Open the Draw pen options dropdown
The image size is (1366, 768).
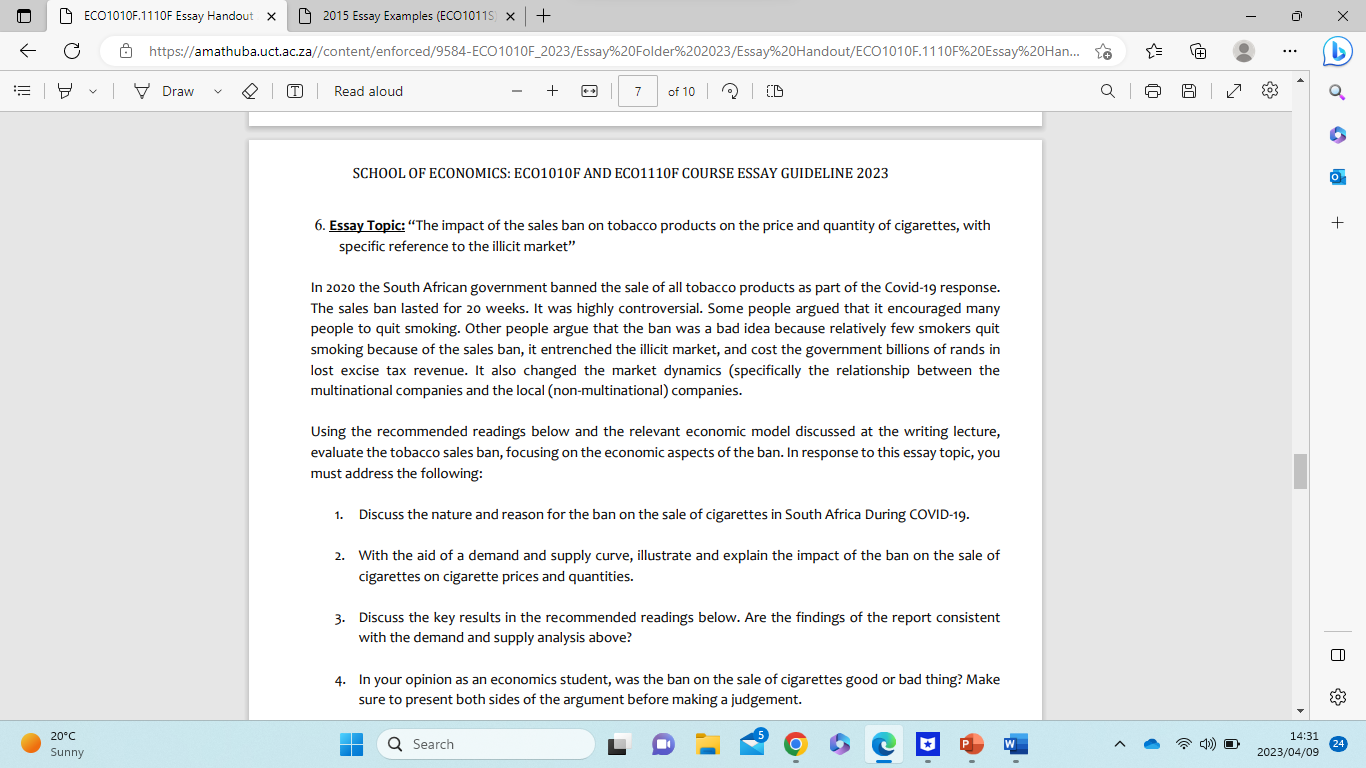click(216, 91)
